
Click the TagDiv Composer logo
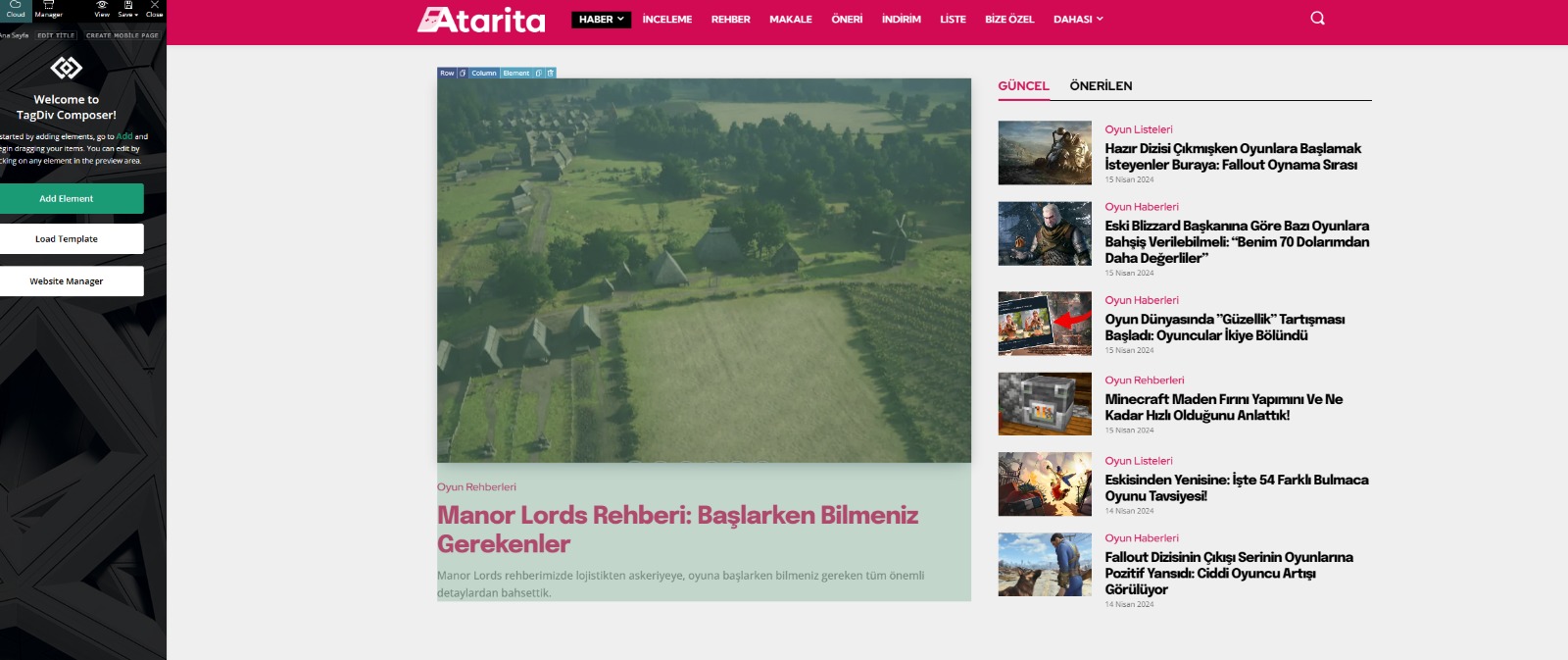click(67, 68)
